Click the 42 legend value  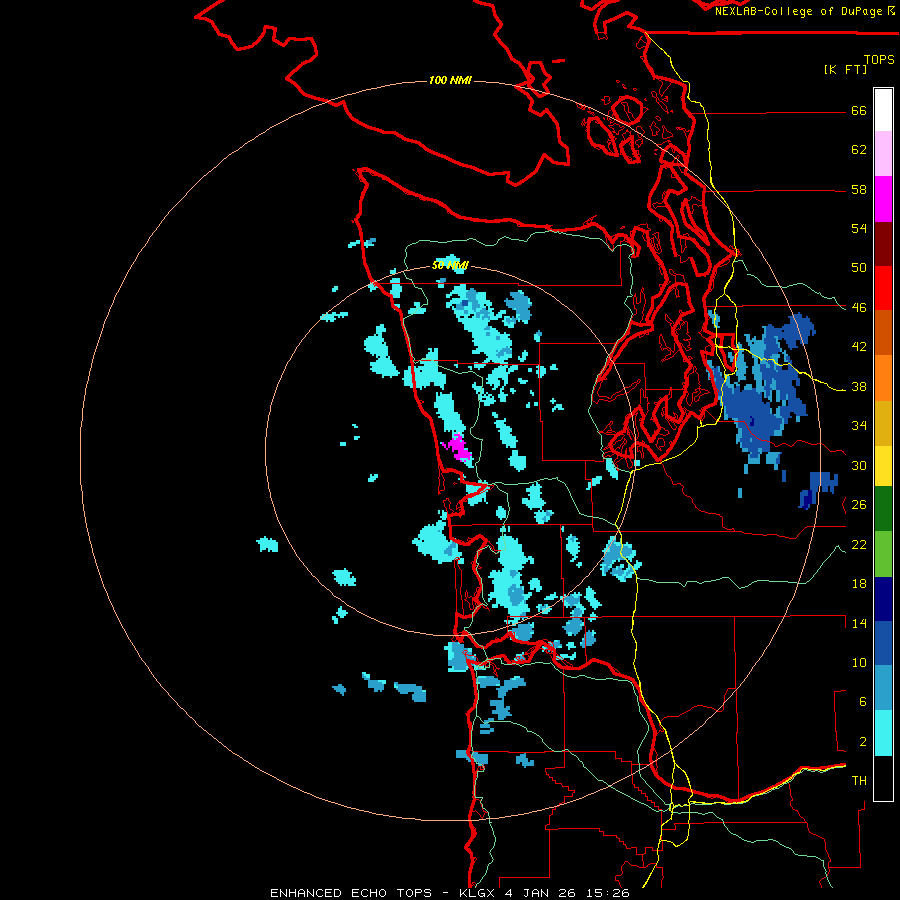click(859, 346)
